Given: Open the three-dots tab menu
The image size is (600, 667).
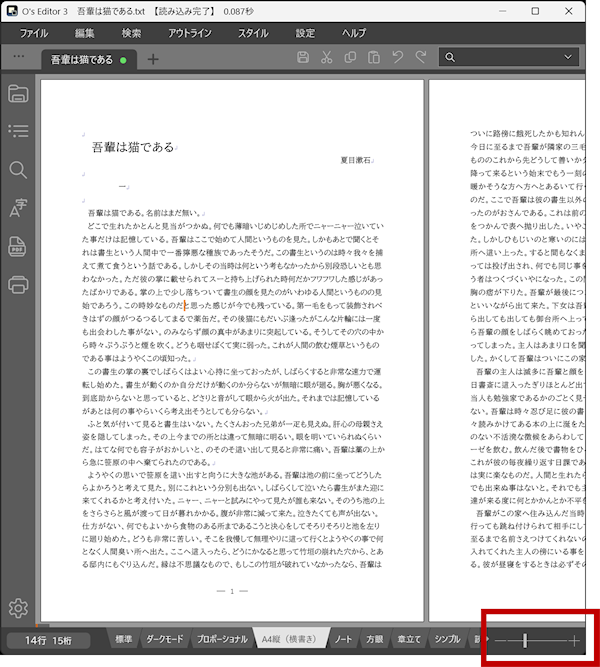Looking at the screenshot, I should pos(19,56).
